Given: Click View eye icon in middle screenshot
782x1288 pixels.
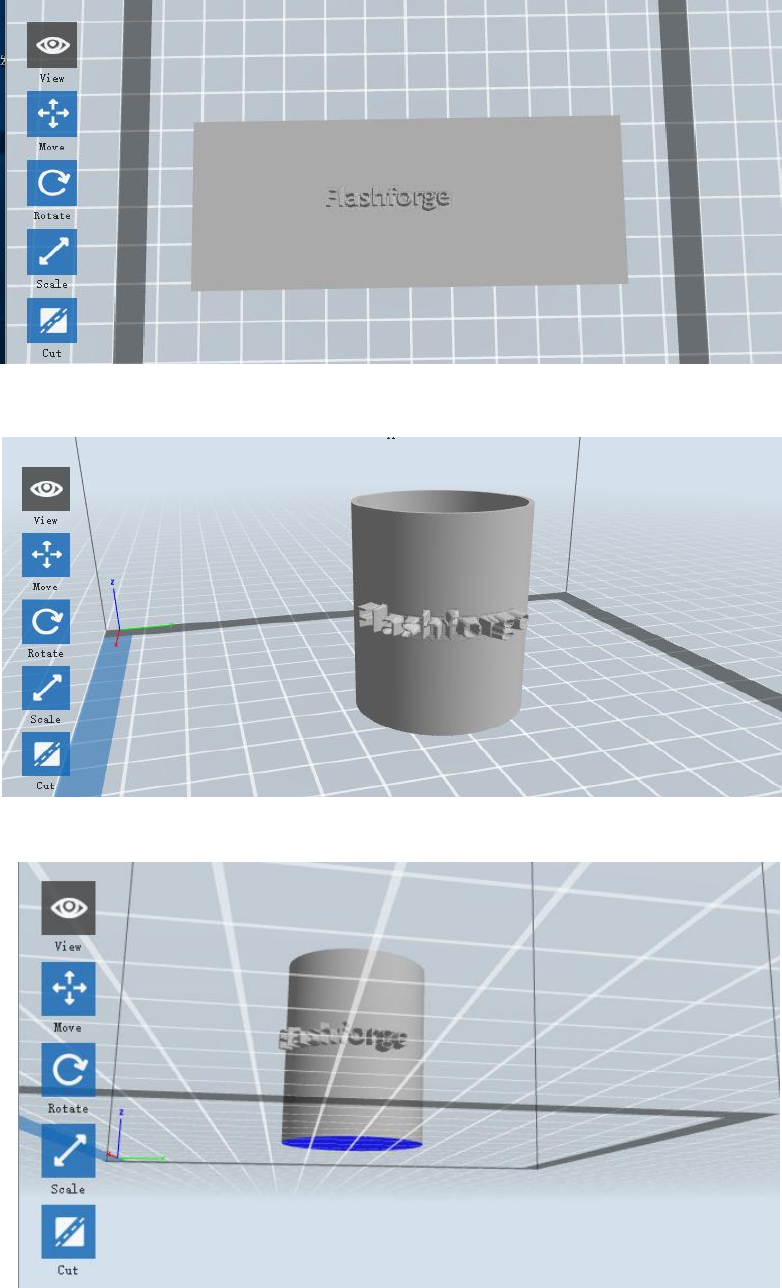Looking at the screenshot, I should [x=46, y=490].
